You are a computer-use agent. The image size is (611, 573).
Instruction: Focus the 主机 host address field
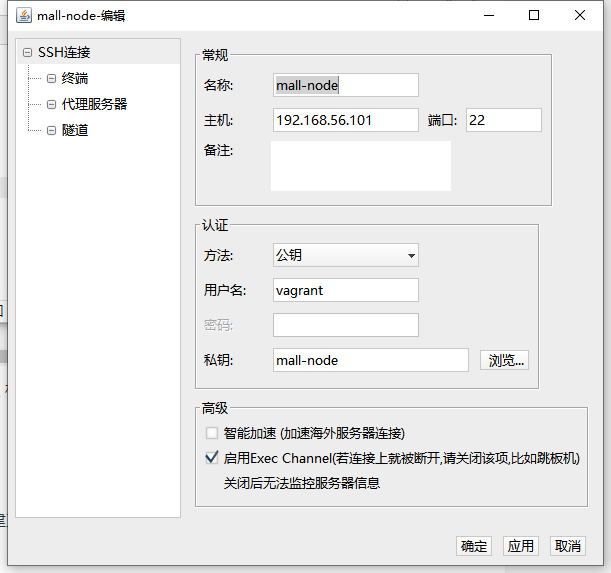click(346, 120)
